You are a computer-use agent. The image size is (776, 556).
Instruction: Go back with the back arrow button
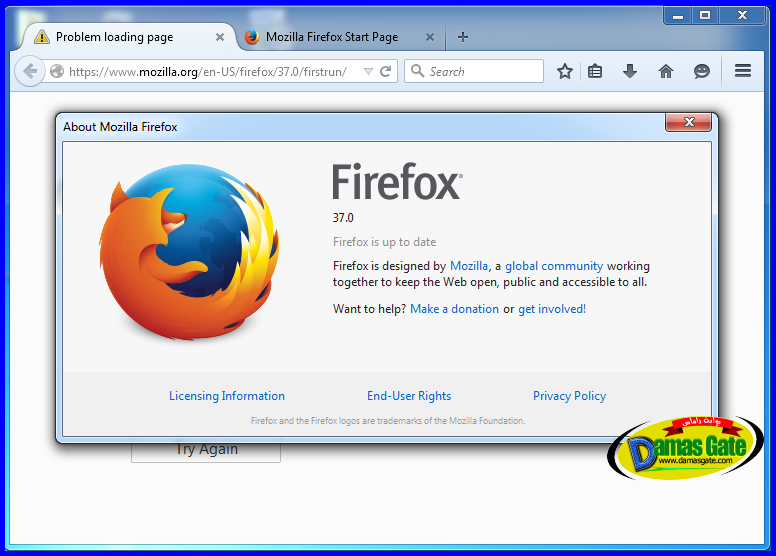(x=30, y=71)
